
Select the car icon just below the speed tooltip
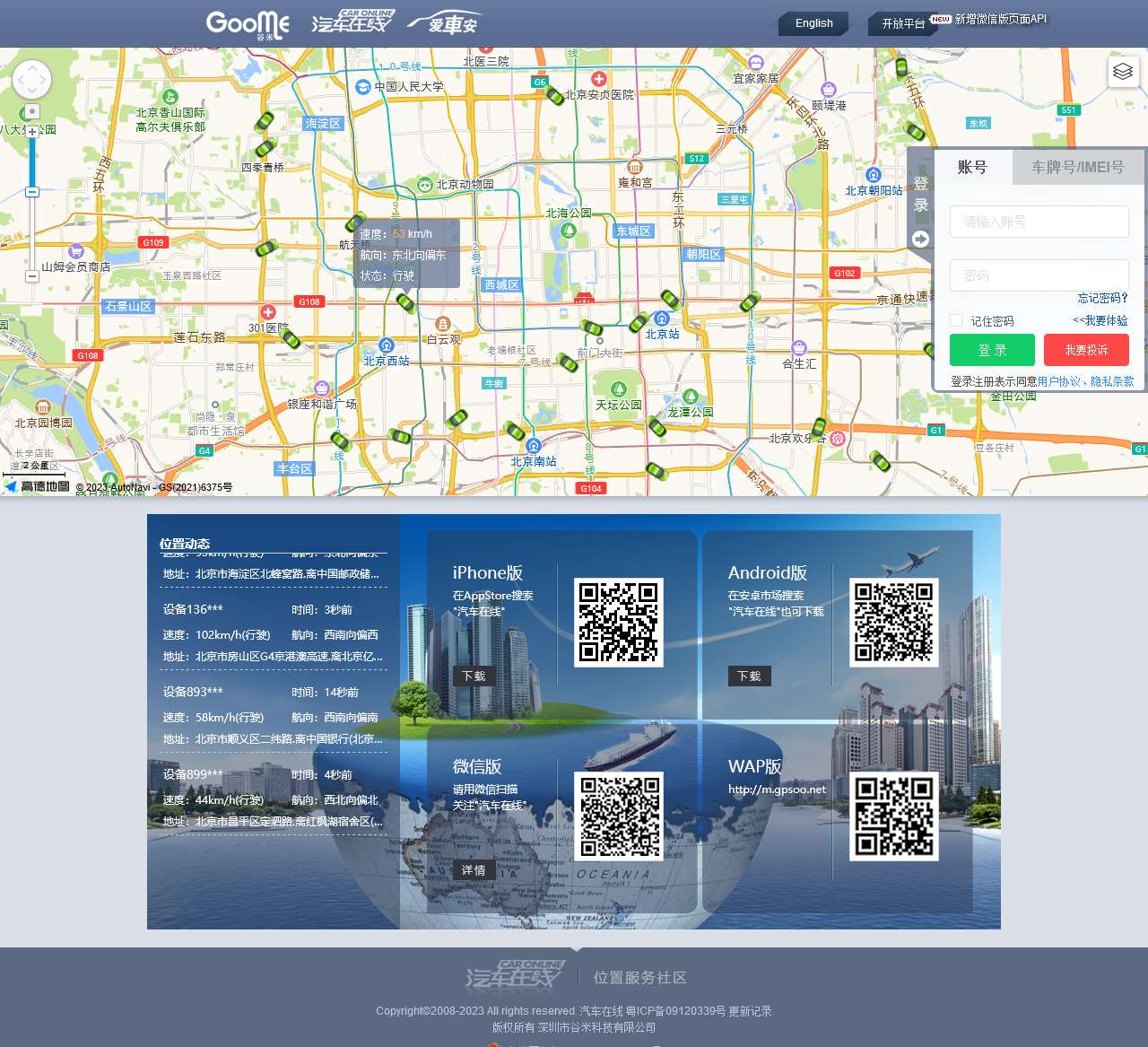coord(405,303)
